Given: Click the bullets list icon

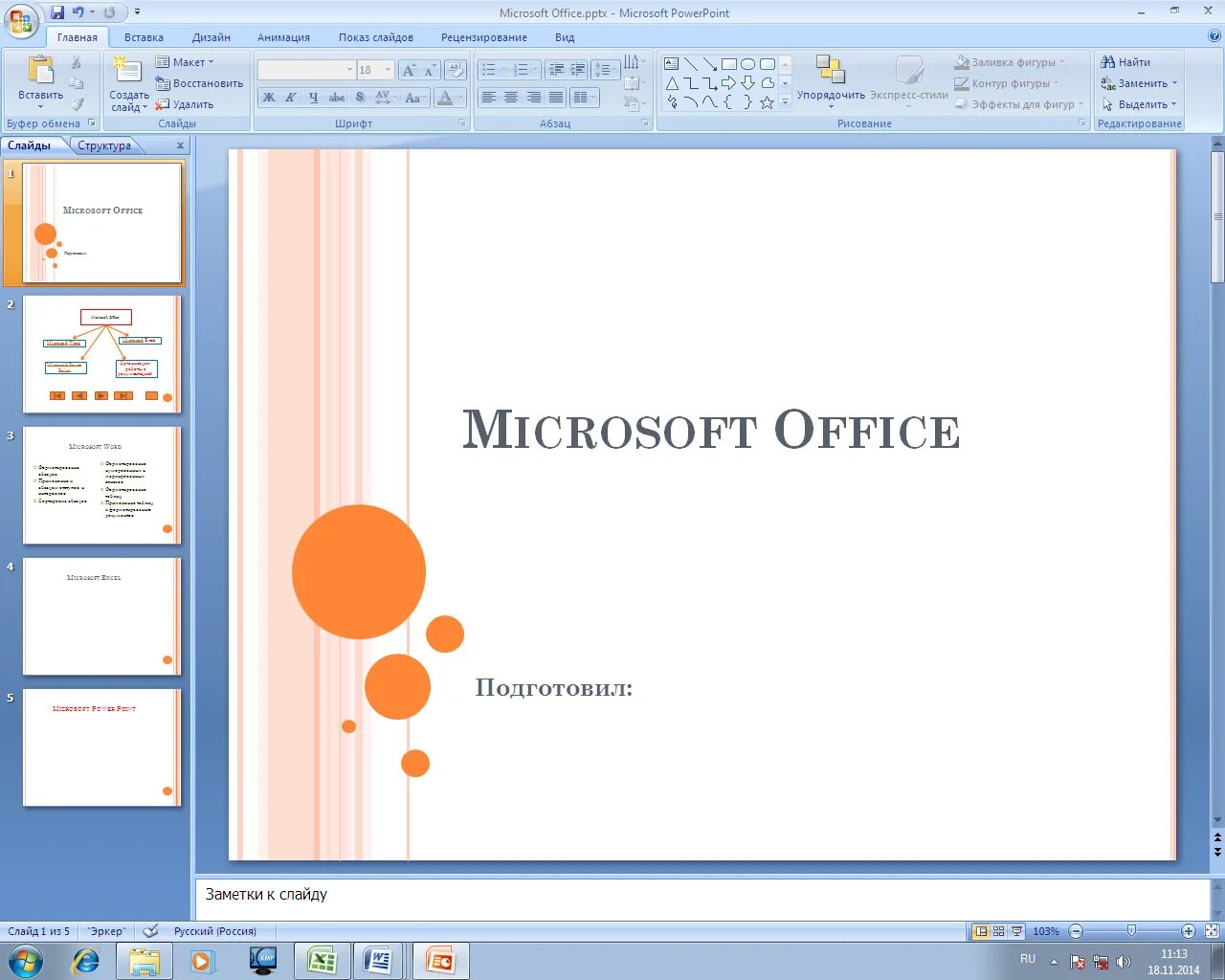Looking at the screenshot, I should (x=494, y=70).
